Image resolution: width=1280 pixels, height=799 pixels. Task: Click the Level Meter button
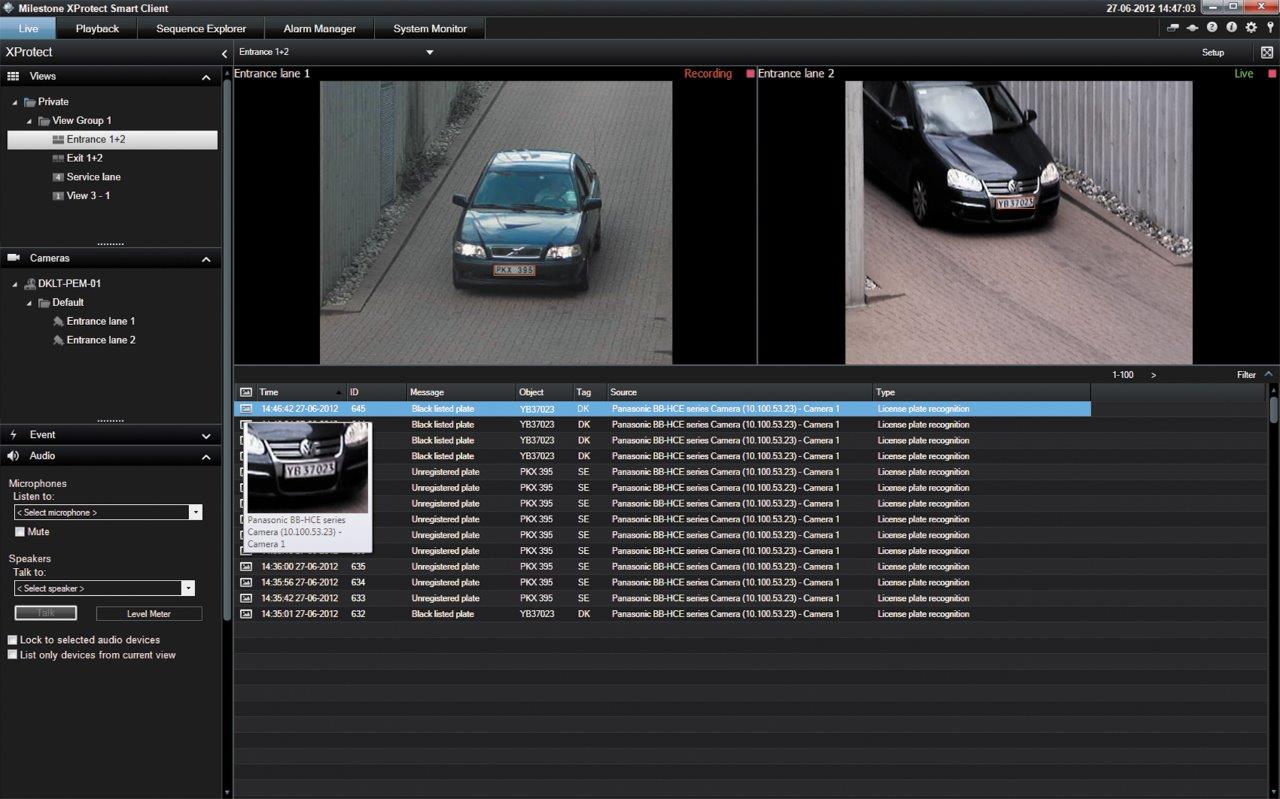click(149, 613)
